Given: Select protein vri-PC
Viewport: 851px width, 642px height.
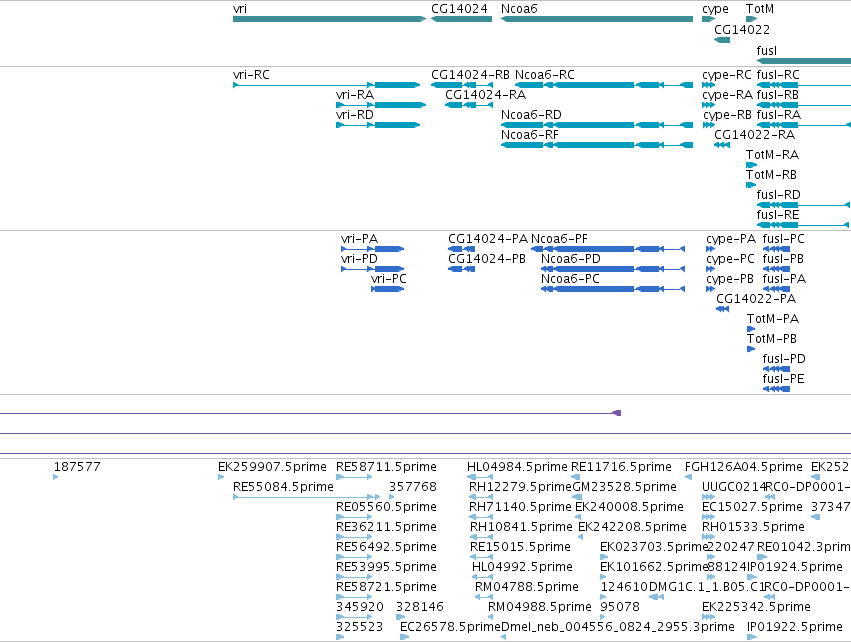Looking at the screenshot, I should coord(388,289).
